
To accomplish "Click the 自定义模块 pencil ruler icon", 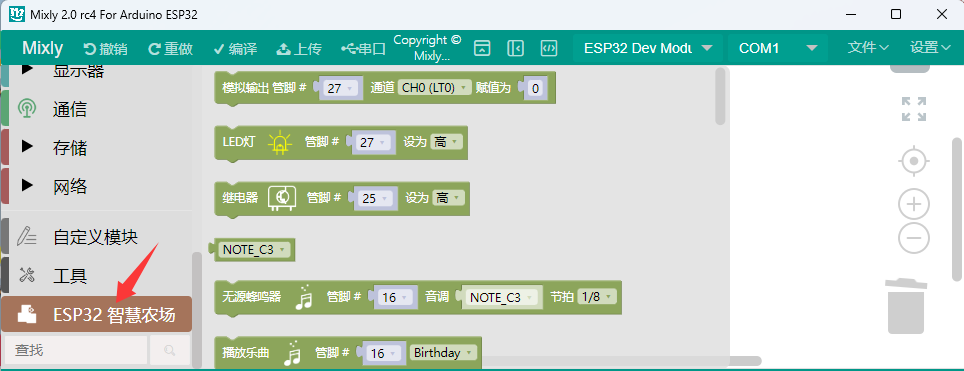I will 26,236.
